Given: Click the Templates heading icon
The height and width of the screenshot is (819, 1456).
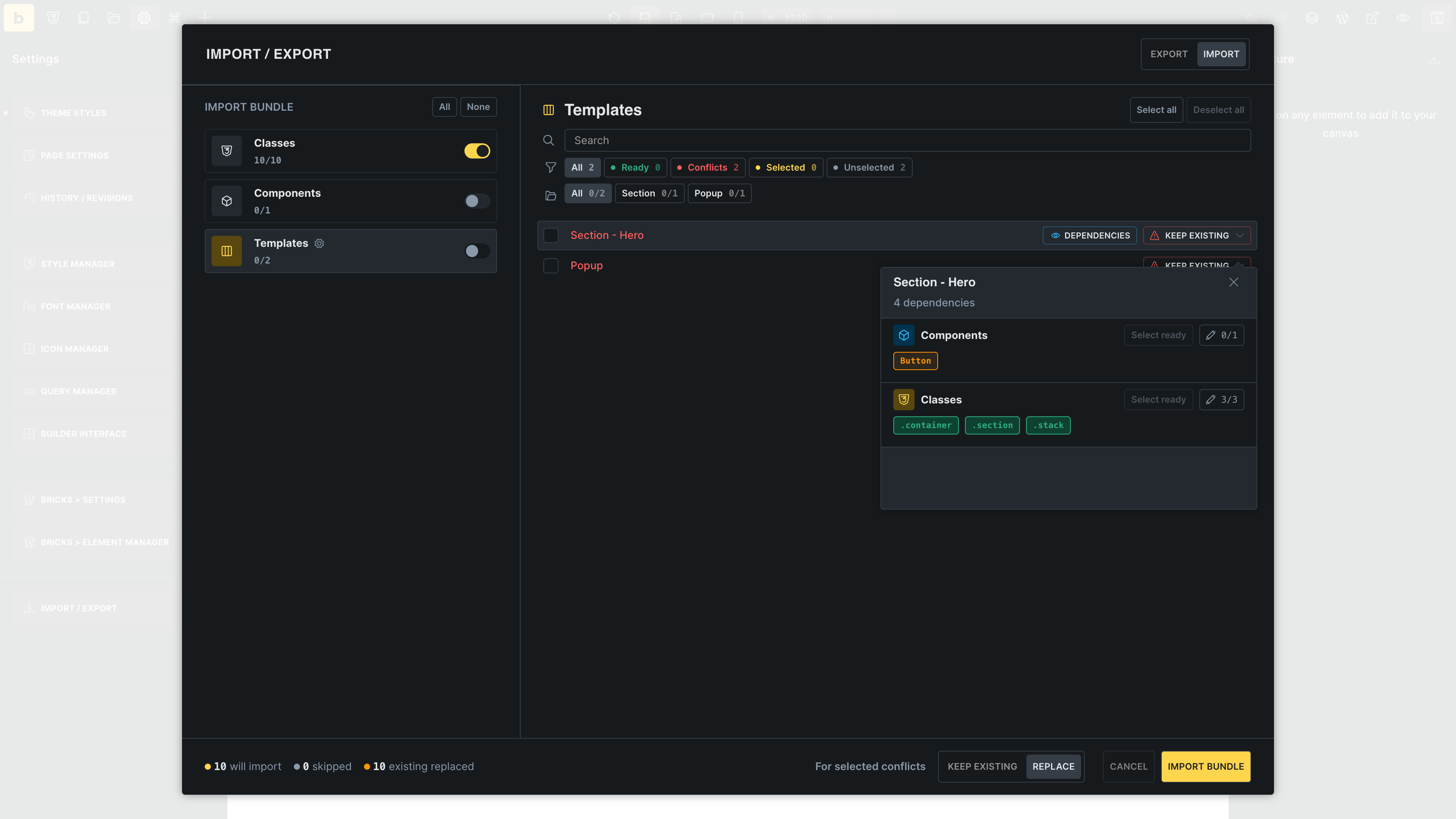Looking at the screenshot, I should (548, 110).
